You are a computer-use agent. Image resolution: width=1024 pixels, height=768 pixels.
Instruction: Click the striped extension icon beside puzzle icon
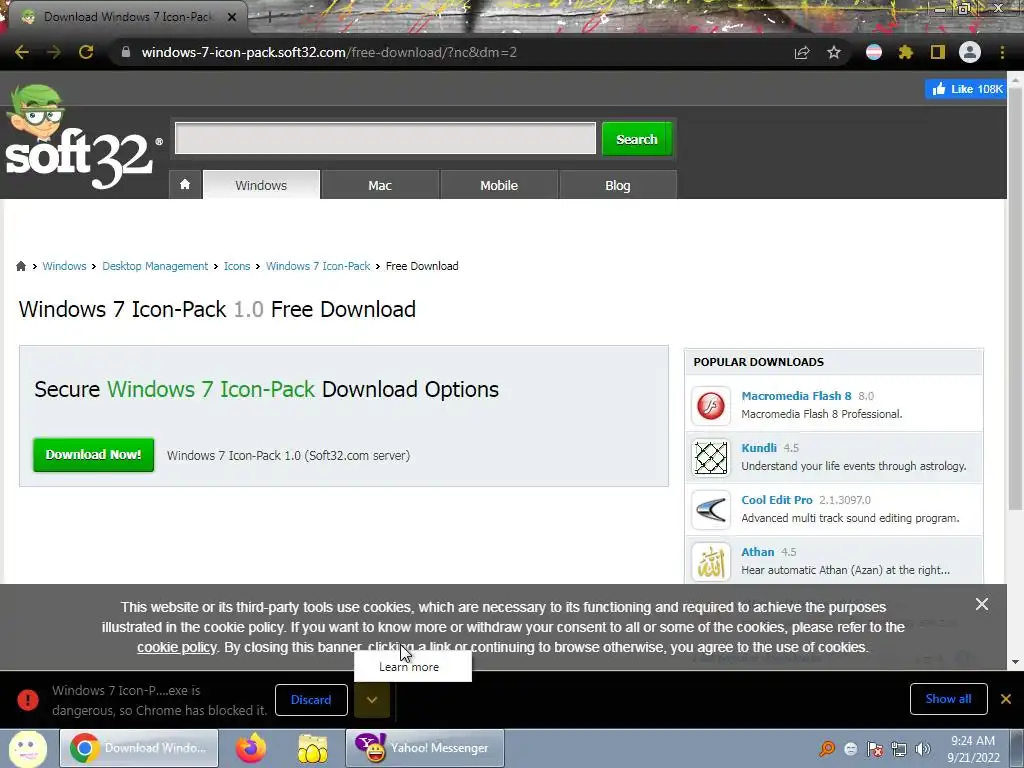coord(874,52)
